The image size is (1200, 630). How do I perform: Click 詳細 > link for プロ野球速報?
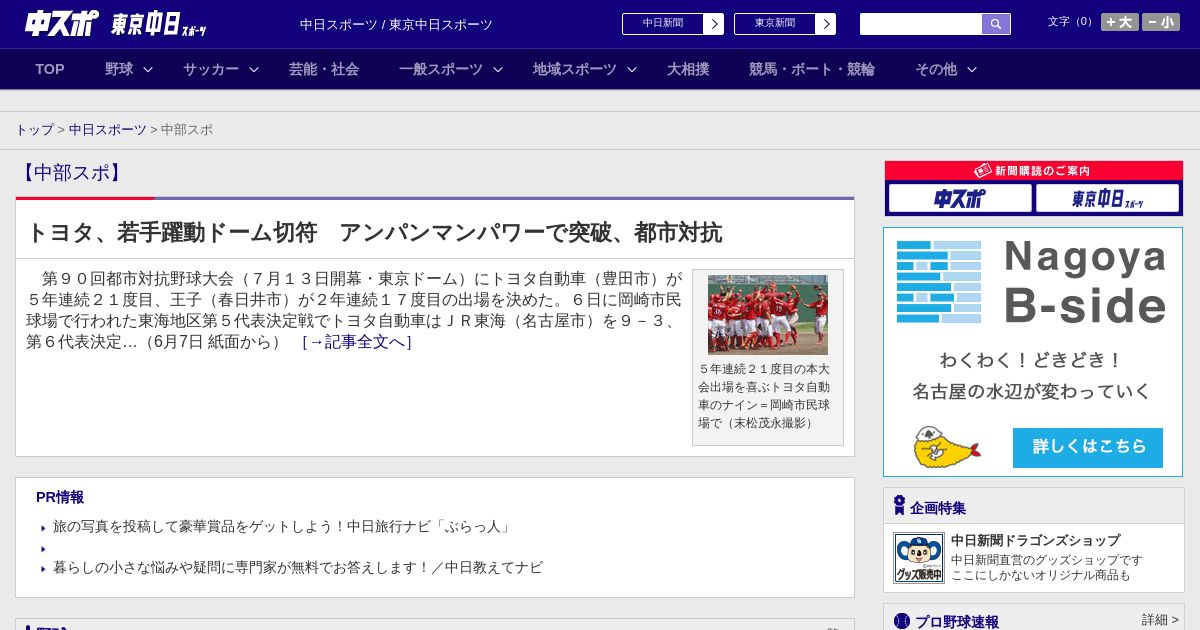(1160, 620)
